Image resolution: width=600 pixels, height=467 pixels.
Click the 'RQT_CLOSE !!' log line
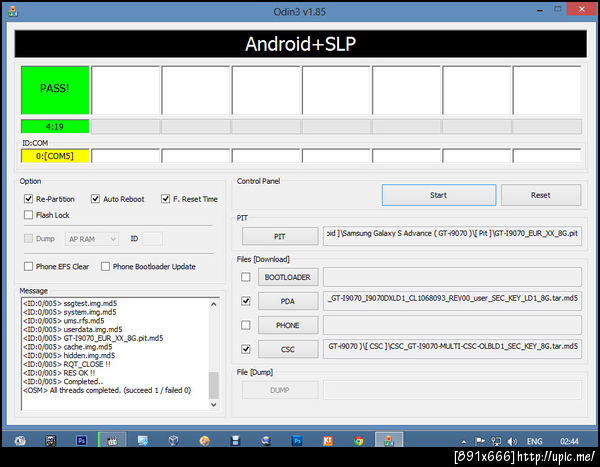[x=67, y=364]
